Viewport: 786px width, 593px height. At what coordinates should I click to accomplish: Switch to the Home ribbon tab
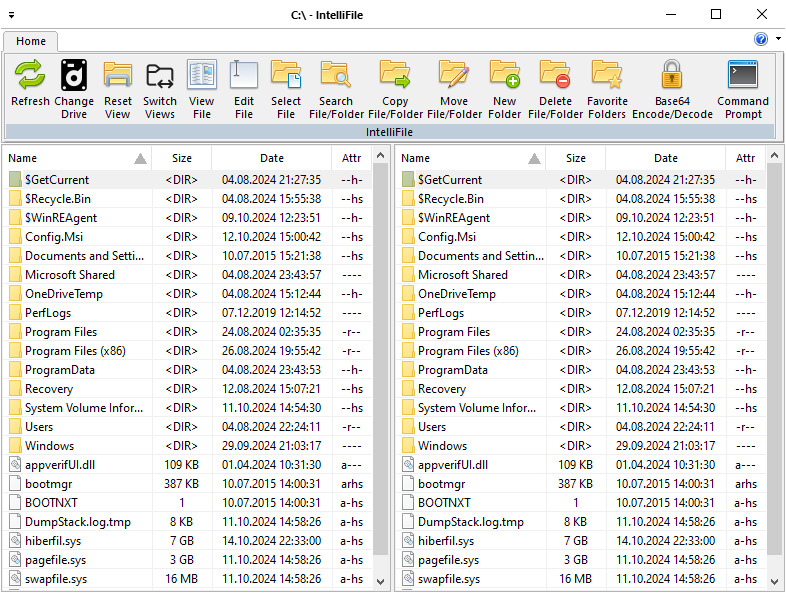(31, 41)
